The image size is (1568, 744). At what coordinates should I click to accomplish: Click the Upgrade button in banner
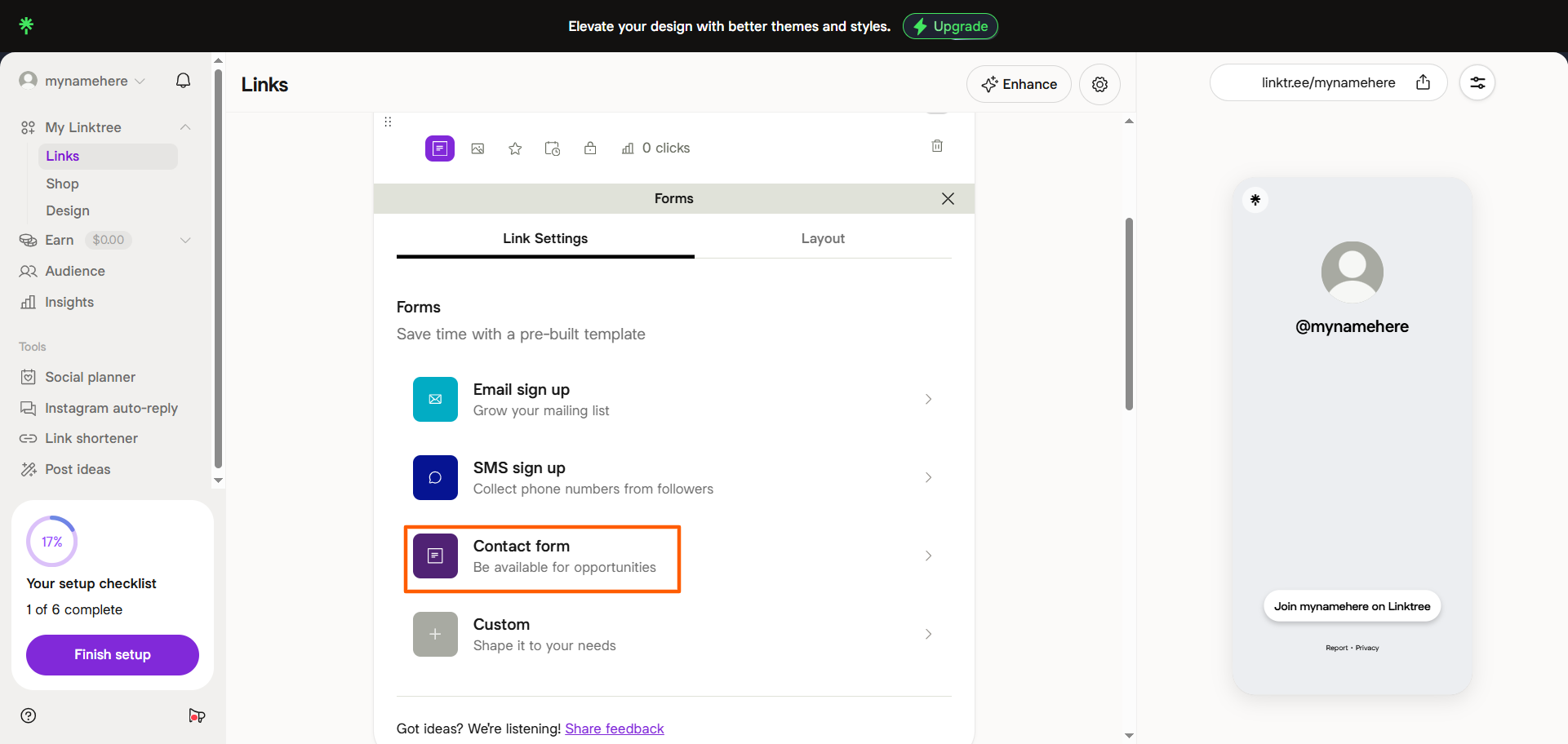950,26
